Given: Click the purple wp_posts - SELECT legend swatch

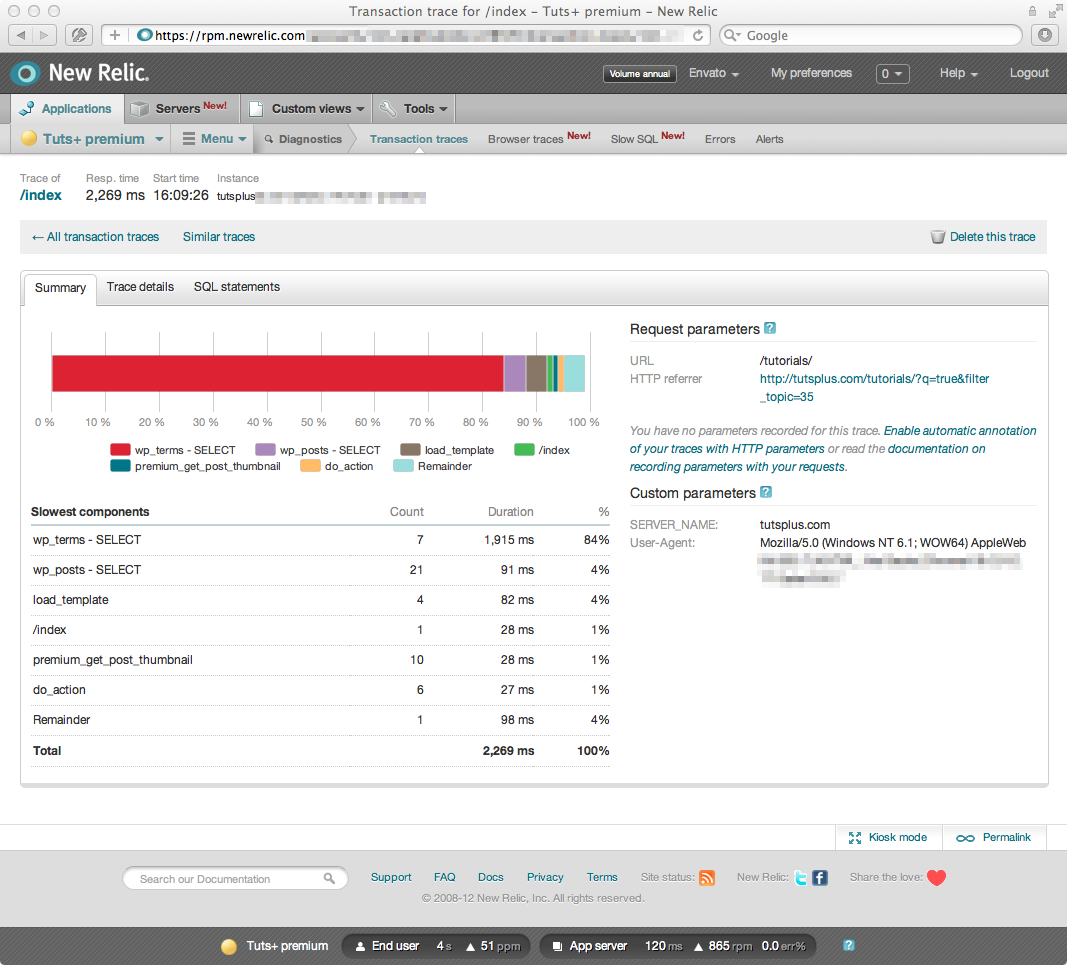Looking at the screenshot, I should coord(265,450).
